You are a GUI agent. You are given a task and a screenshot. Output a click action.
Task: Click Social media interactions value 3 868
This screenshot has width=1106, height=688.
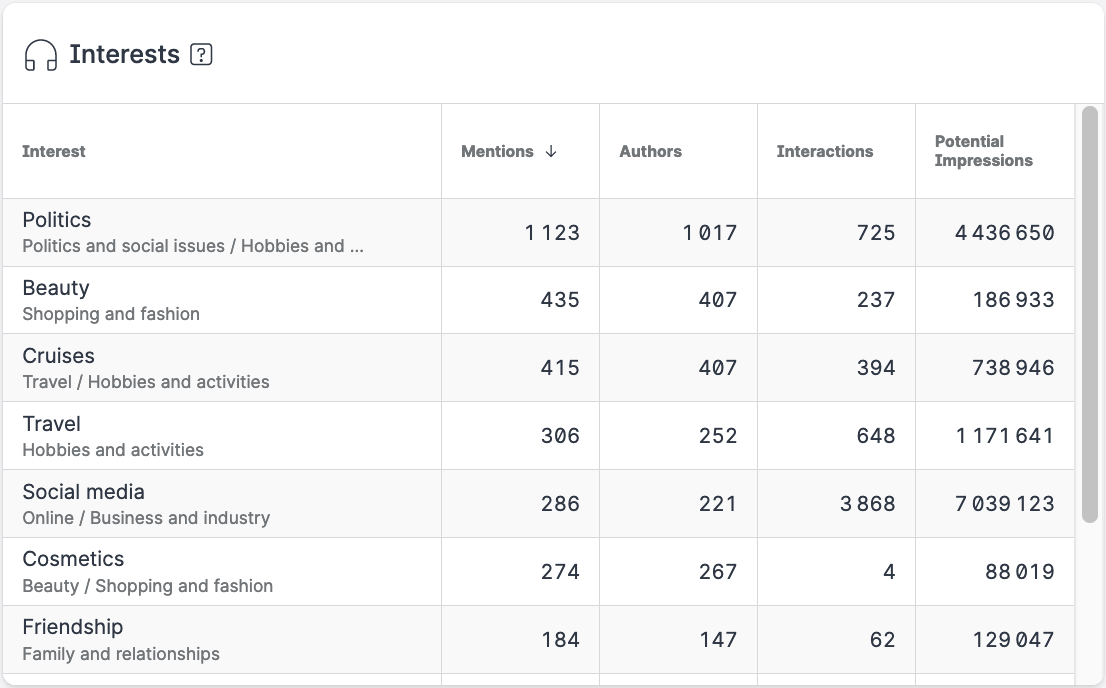pos(867,504)
